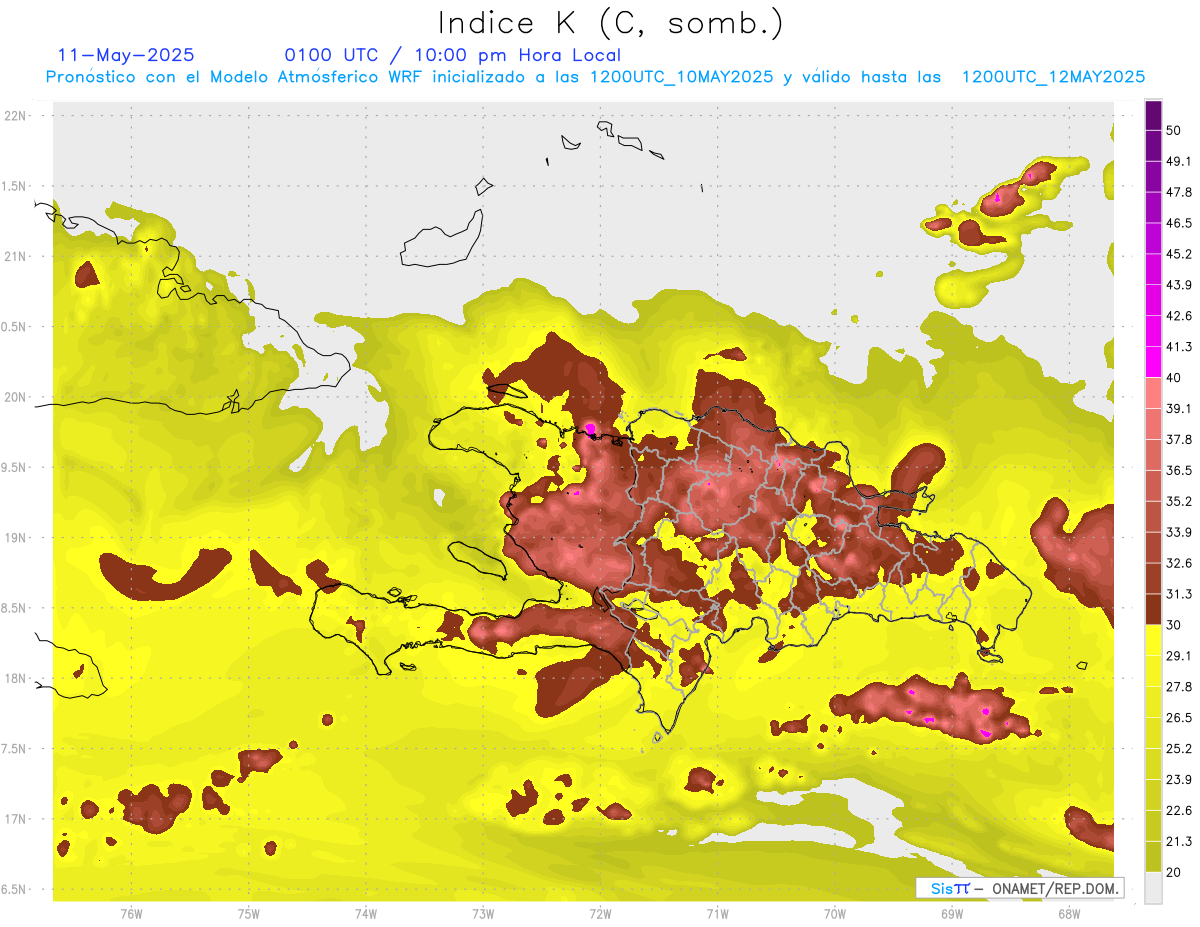Click the colorbar label "23.9"
The image size is (1200, 927).
coord(1179,780)
